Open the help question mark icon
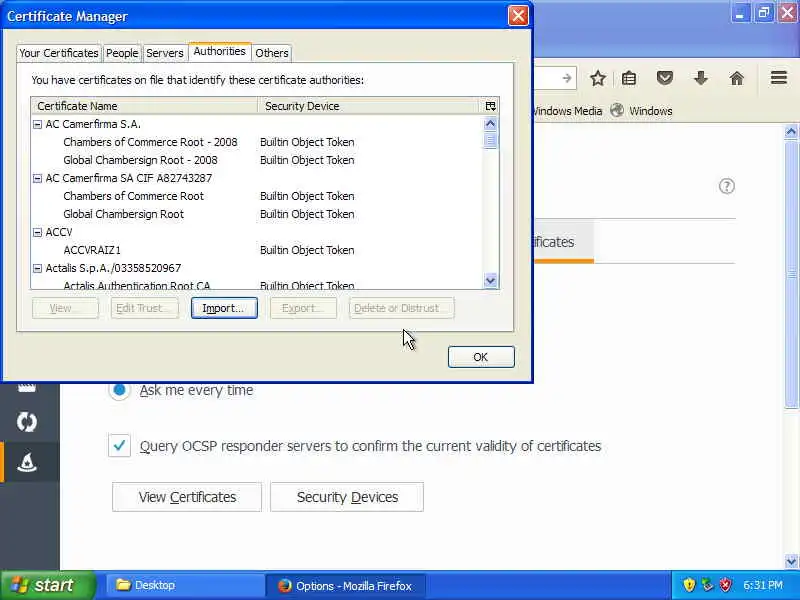 point(727,186)
